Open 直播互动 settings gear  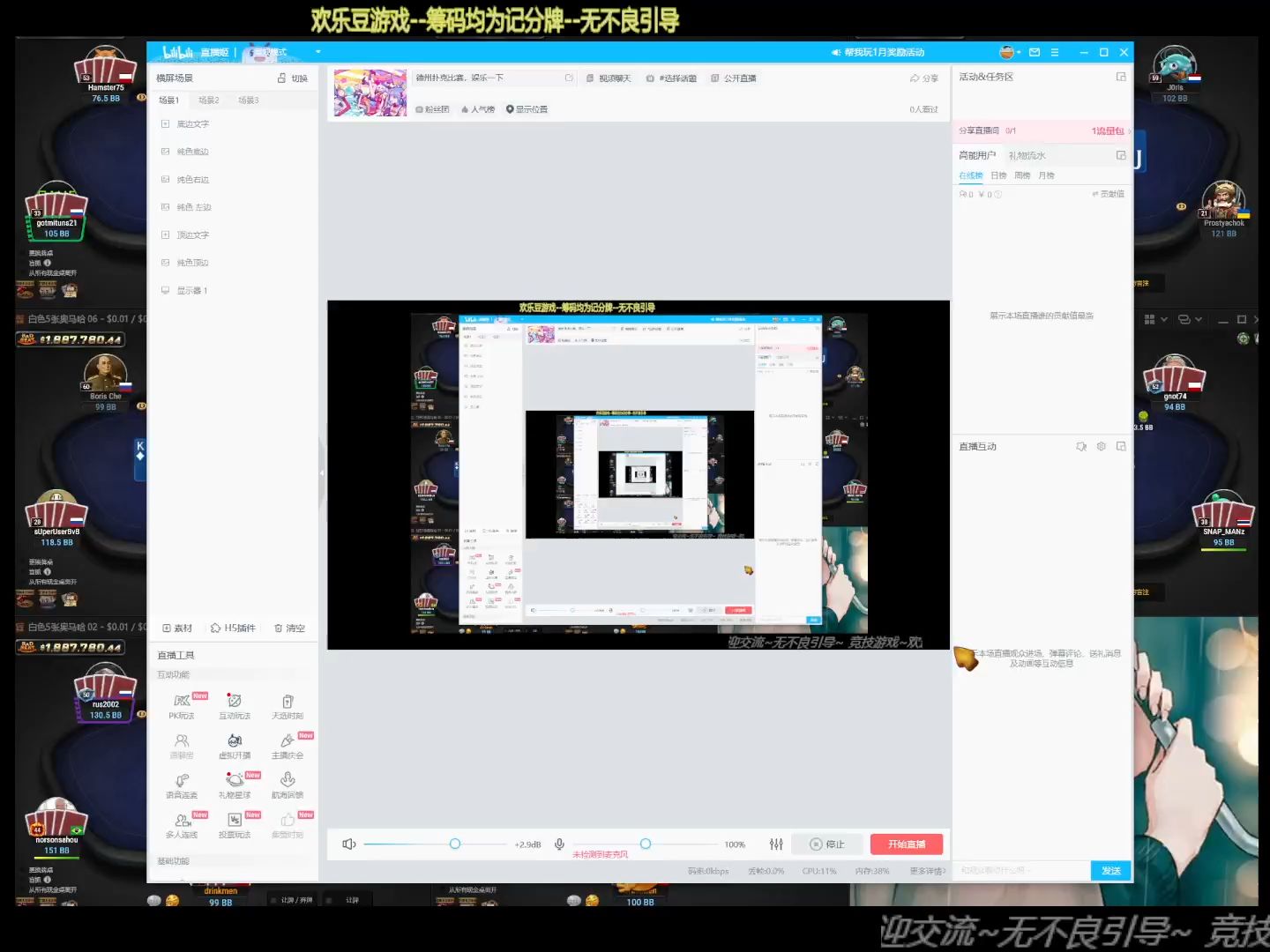(x=1101, y=447)
